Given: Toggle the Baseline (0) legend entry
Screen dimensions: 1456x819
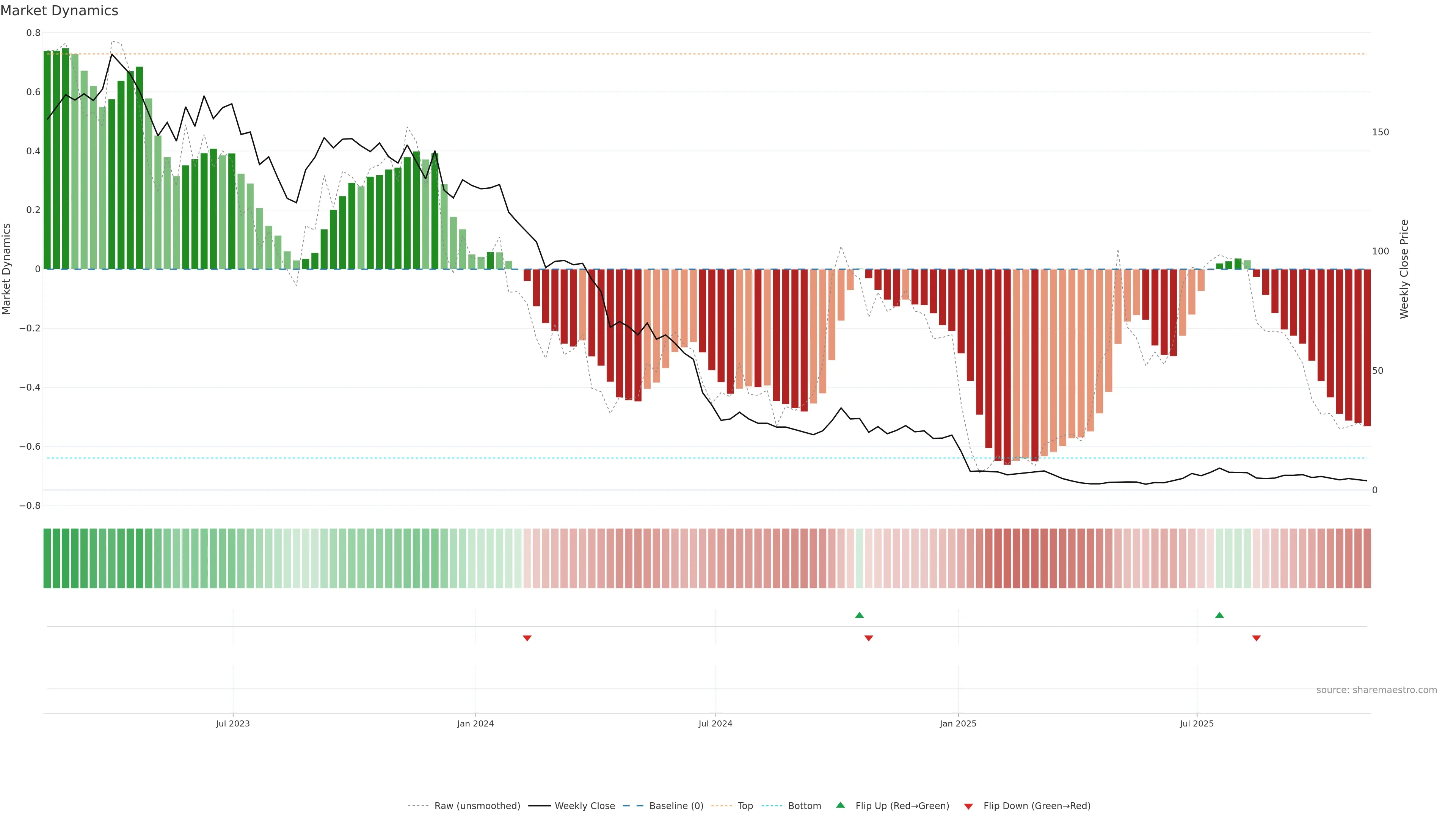Looking at the screenshot, I should click(676, 806).
